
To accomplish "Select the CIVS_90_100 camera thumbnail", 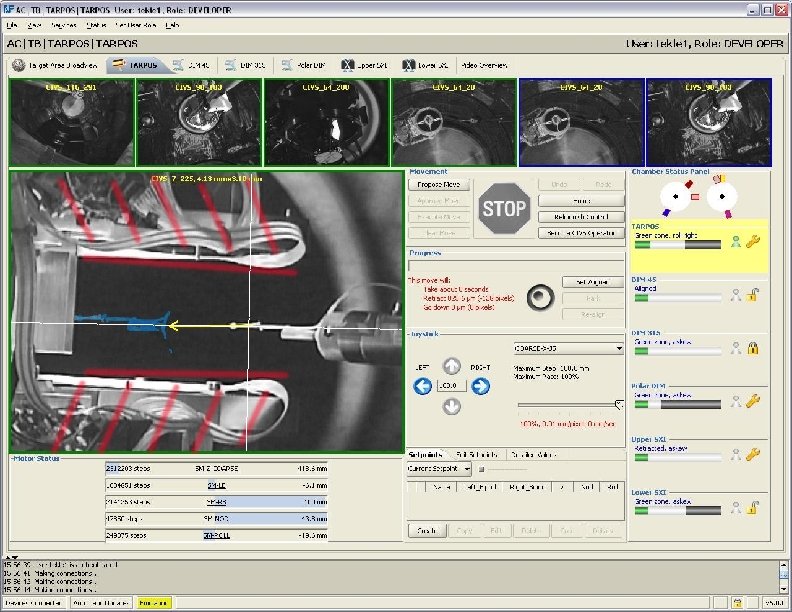I will tap(198, 122).
